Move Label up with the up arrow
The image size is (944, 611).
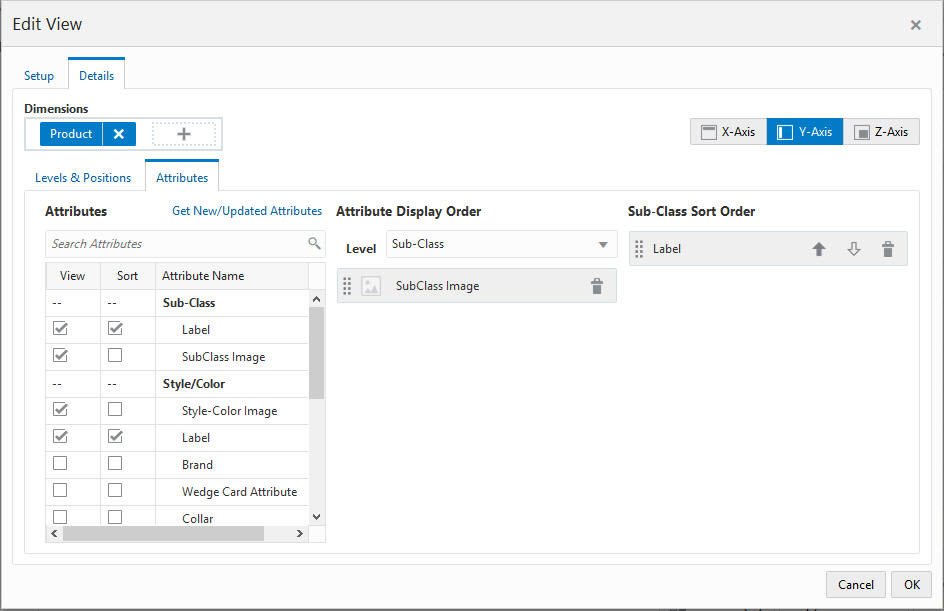tap(819, 248)
